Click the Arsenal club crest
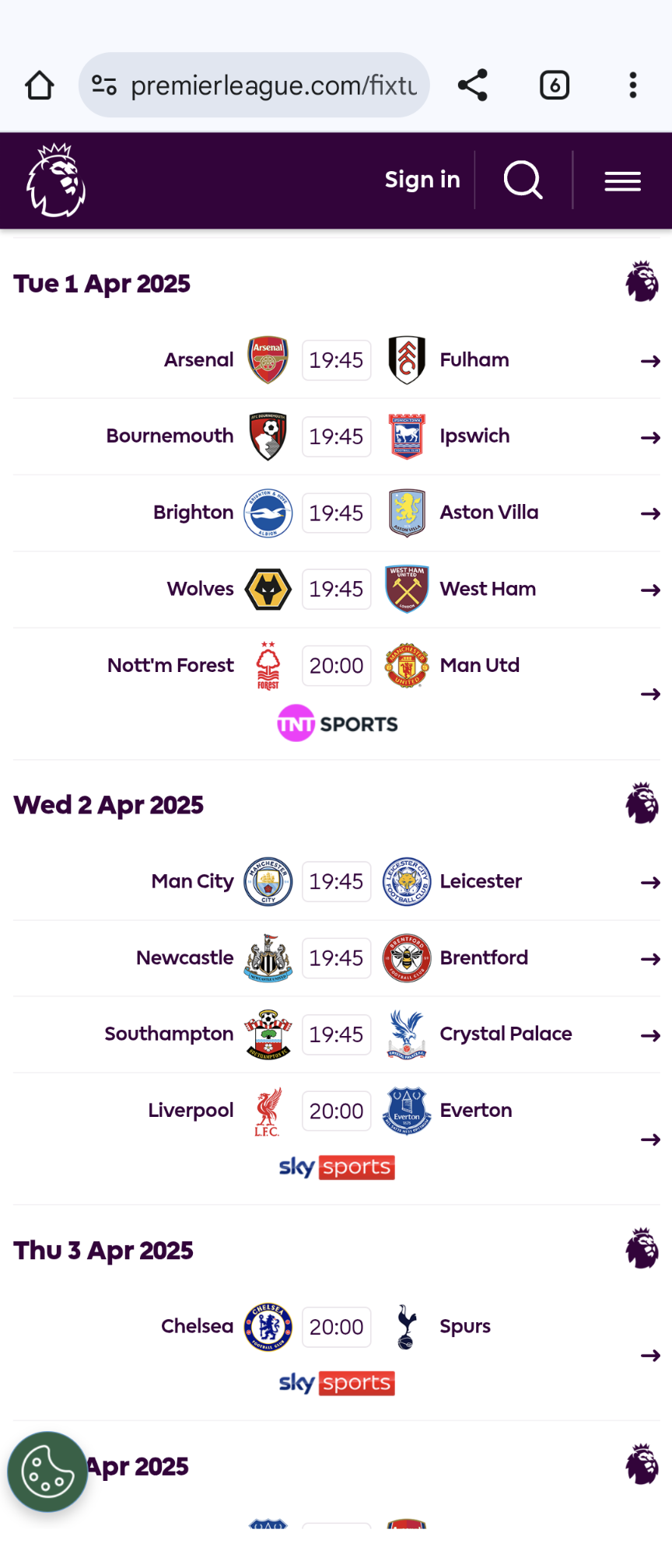Viewport: 672px width, 1568px height. coord(268,360)
